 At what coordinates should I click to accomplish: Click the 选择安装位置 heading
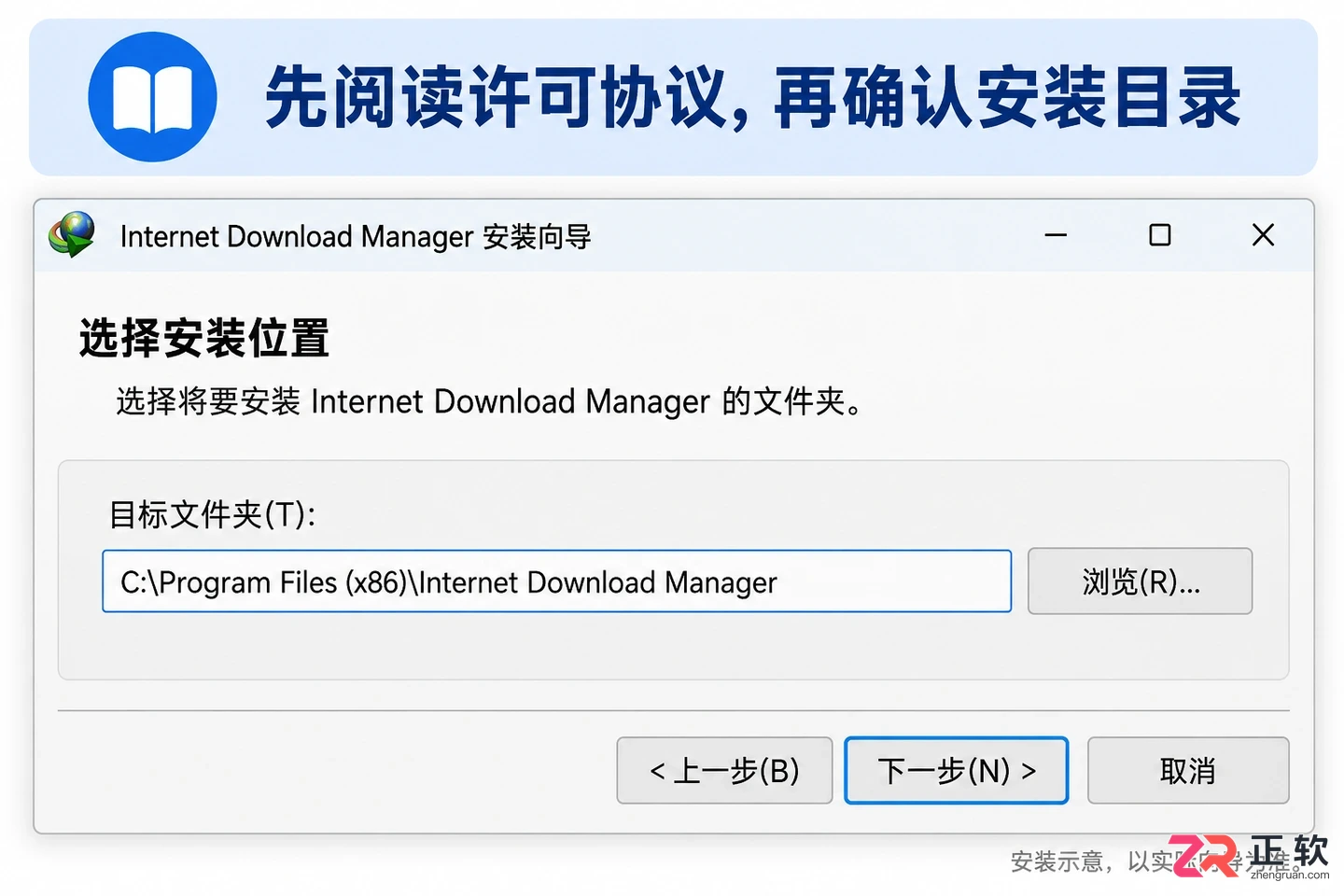[204, 338]
